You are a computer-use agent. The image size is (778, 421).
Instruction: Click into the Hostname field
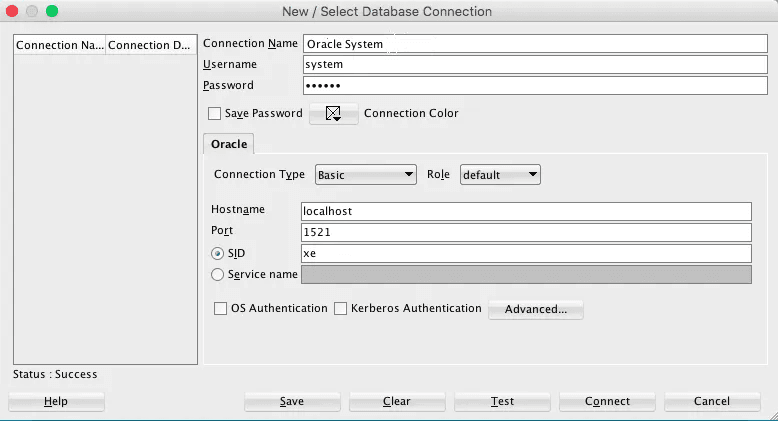(526, 212)
